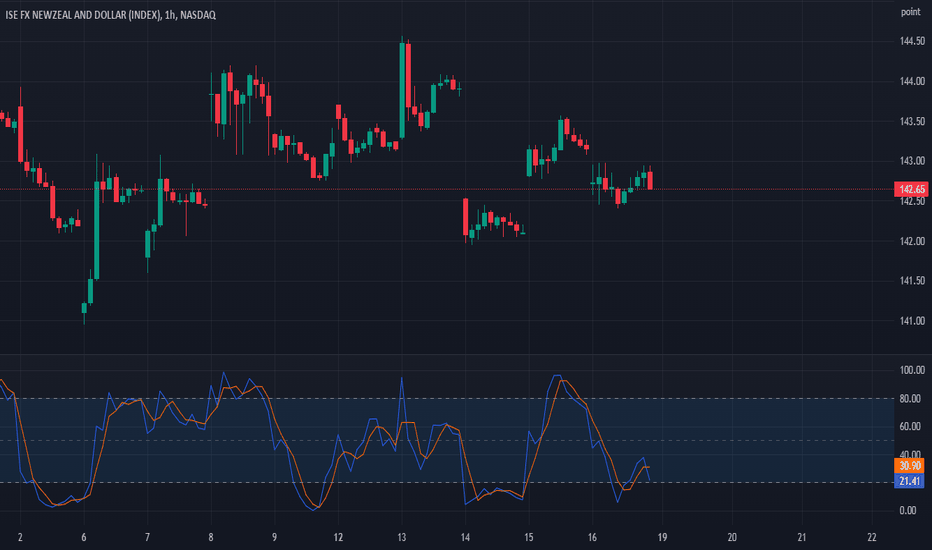Click date label 19 on time axis
This screenshot has width=932, height=550.
point(662,537)
